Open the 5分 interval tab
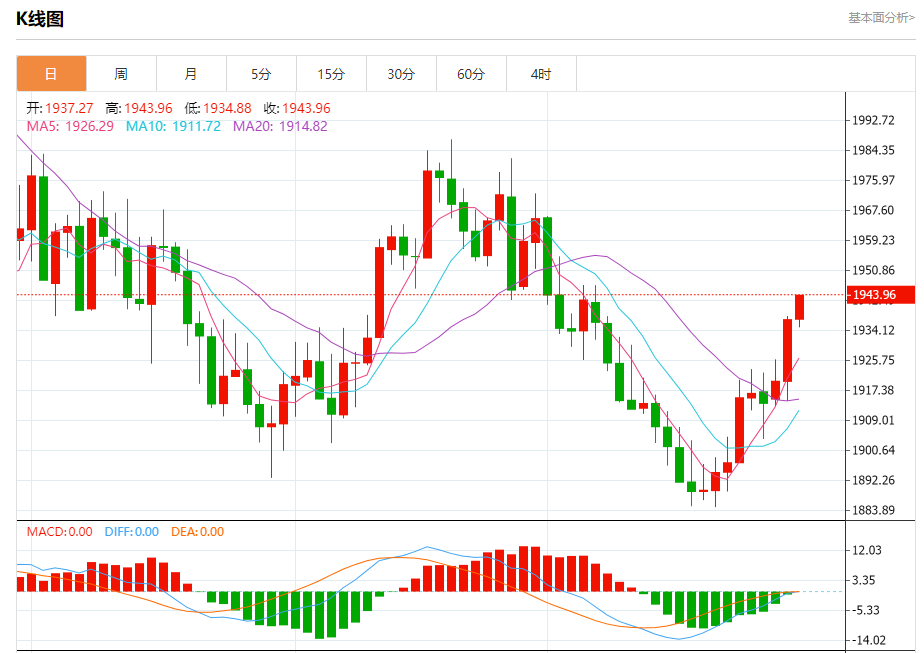Screen dimensions: 924x653 (x=261, y=74)
